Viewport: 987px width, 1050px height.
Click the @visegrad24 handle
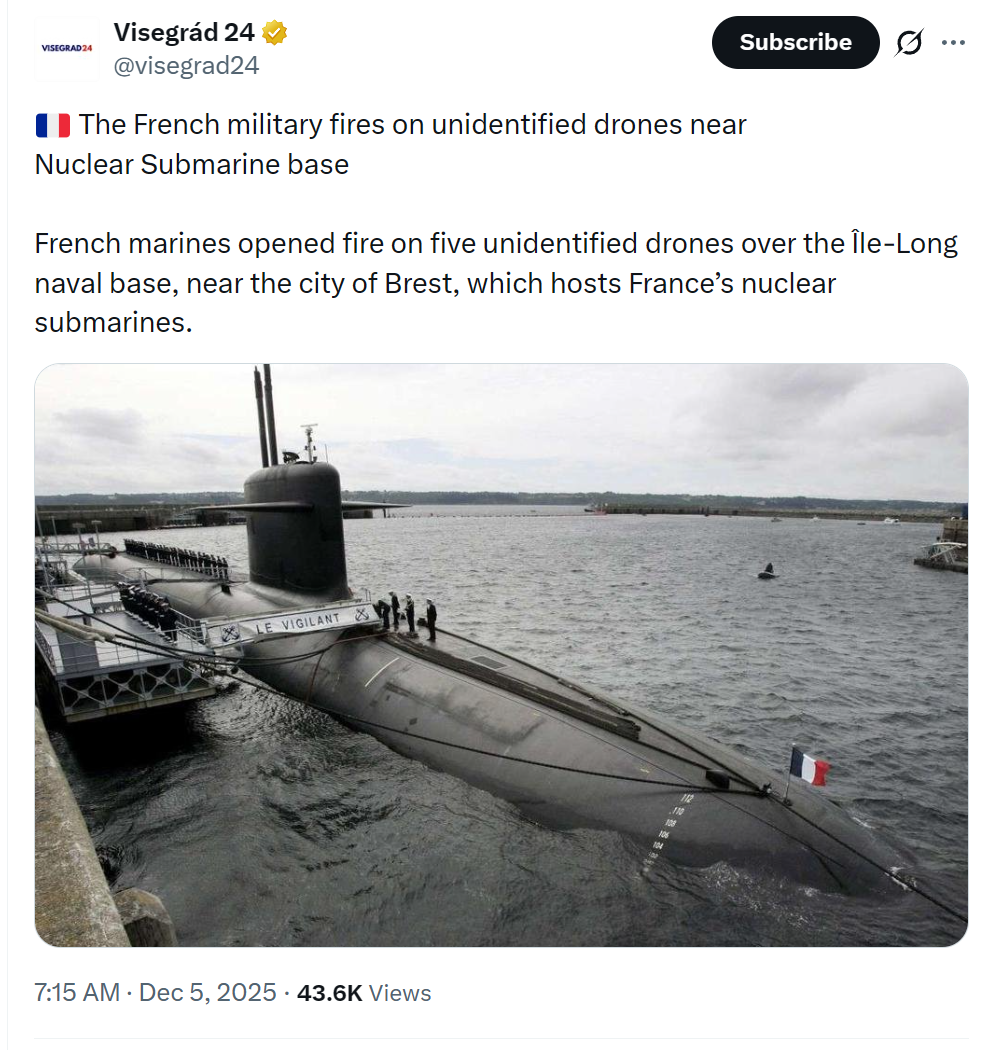pyautogui.click(x=186, y=66)
